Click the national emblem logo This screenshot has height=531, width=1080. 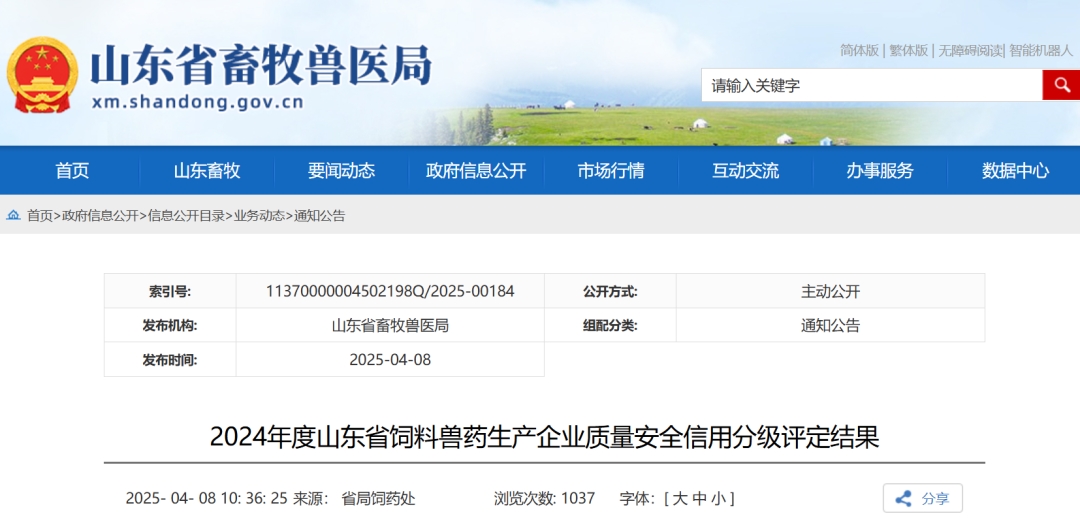[42, 76]
